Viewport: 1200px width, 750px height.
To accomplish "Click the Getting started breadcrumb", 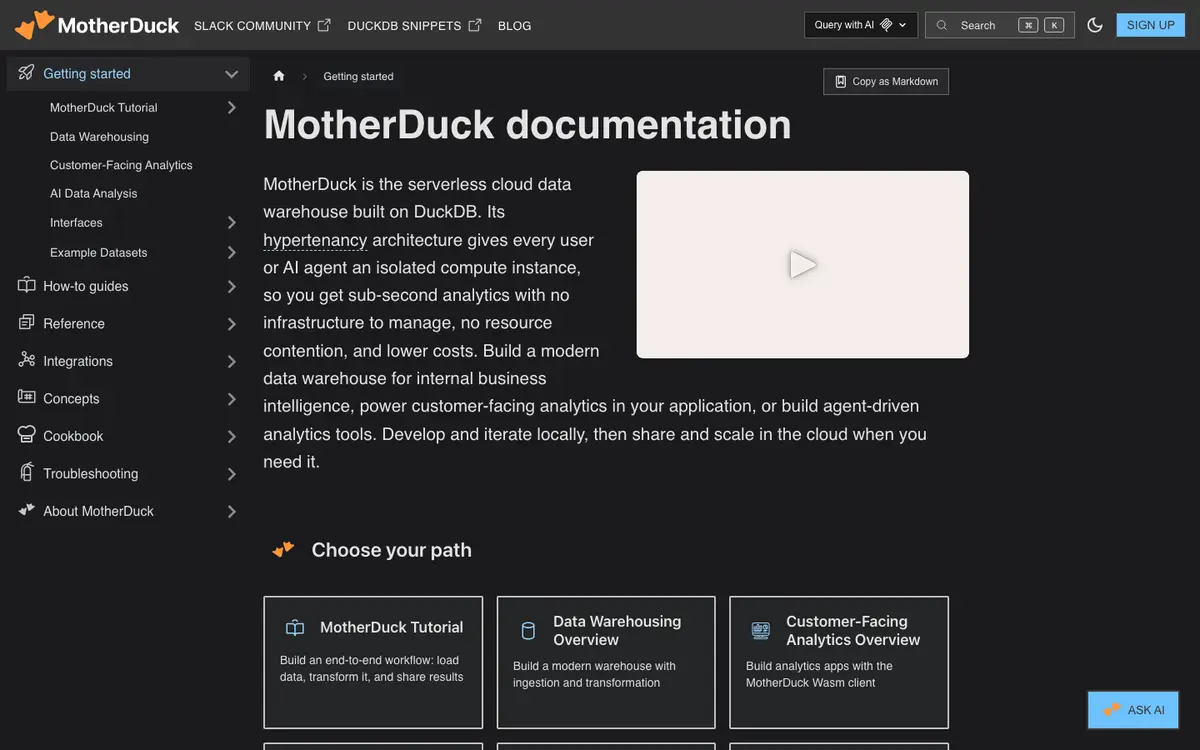I will (358, 76).
